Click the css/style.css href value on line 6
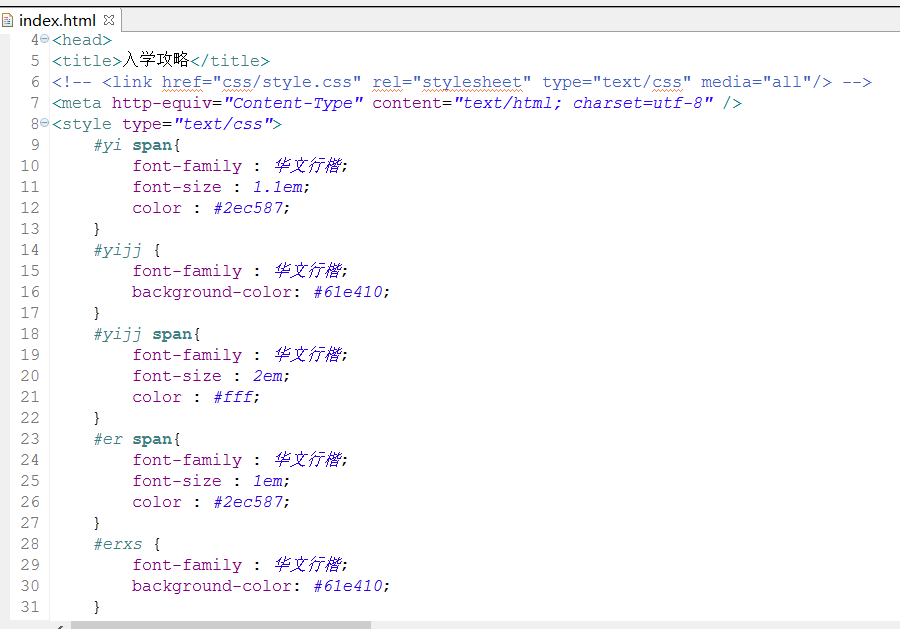Image resolution: width=900 pixels, height=629 pixels. (292, 82)
